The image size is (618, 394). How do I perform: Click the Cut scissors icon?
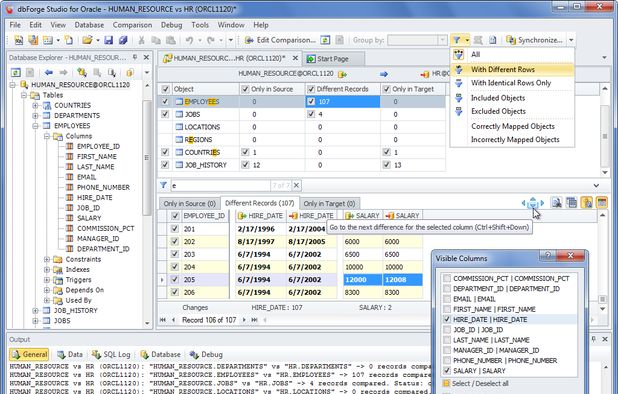tap(141, 40)
